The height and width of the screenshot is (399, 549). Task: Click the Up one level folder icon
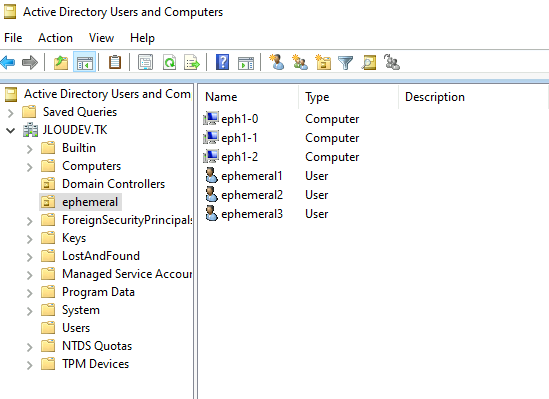(61, 63)
